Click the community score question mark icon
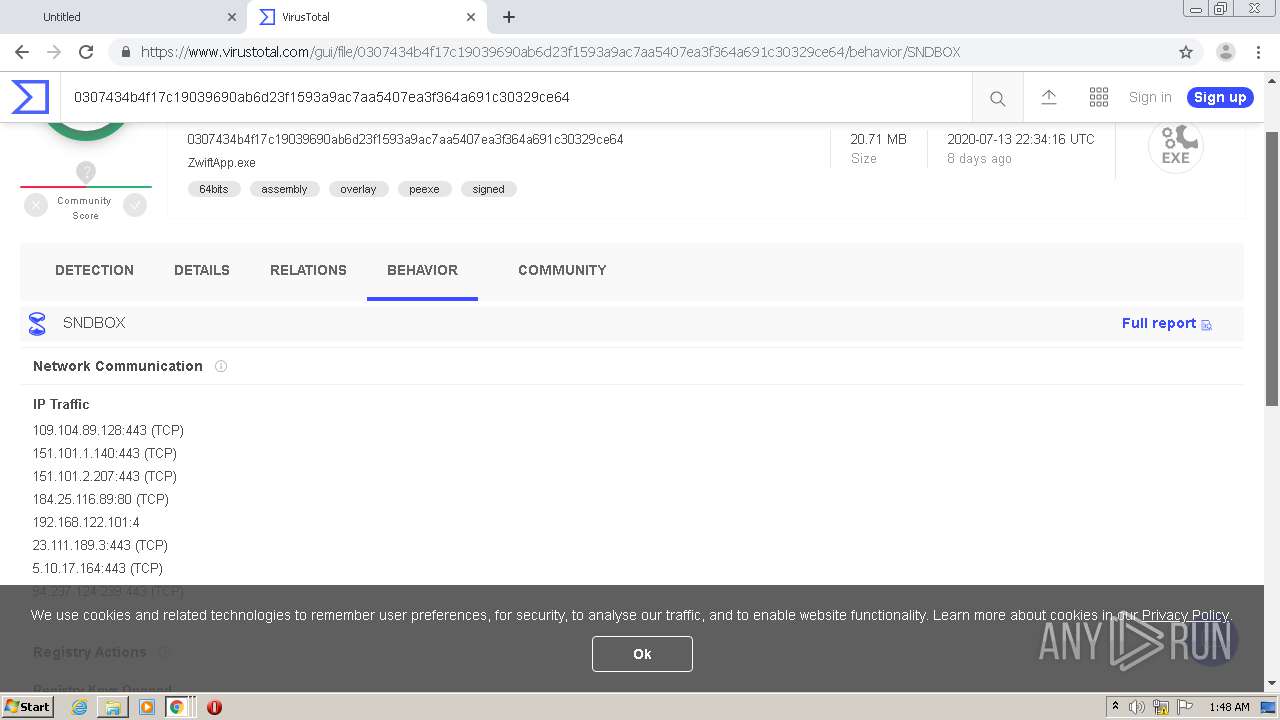This screenshot has width=1280, height=720. tap(86, 173)
